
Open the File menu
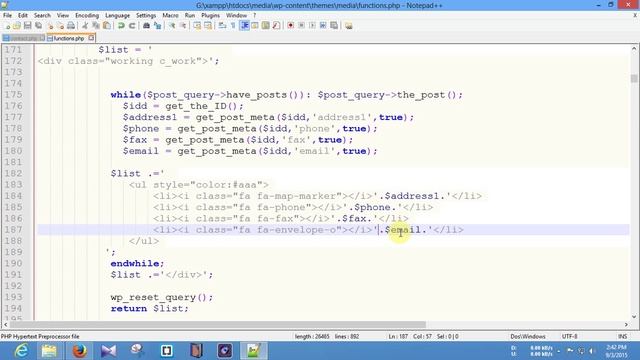point(7,16)
